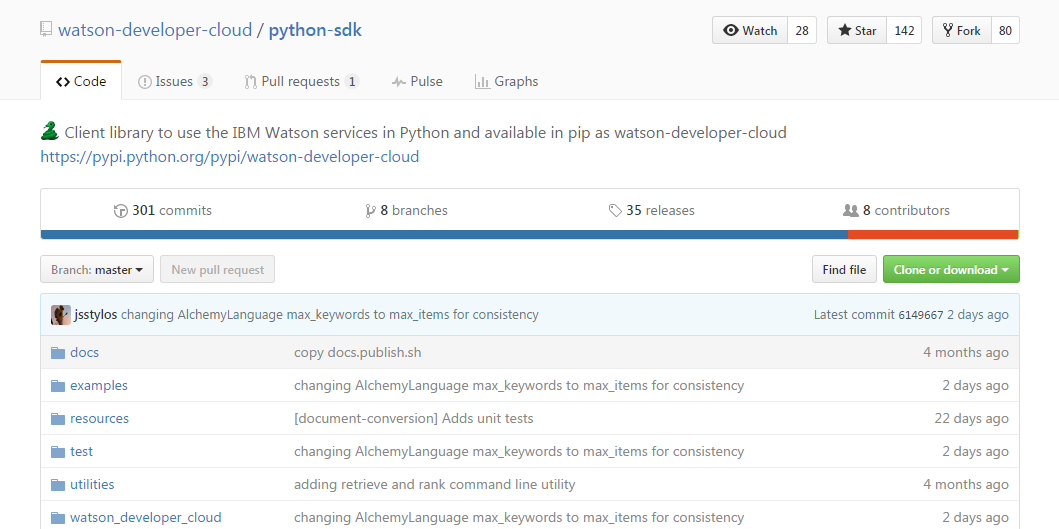
Task: View the 301 commits
Action: point(163,211)
